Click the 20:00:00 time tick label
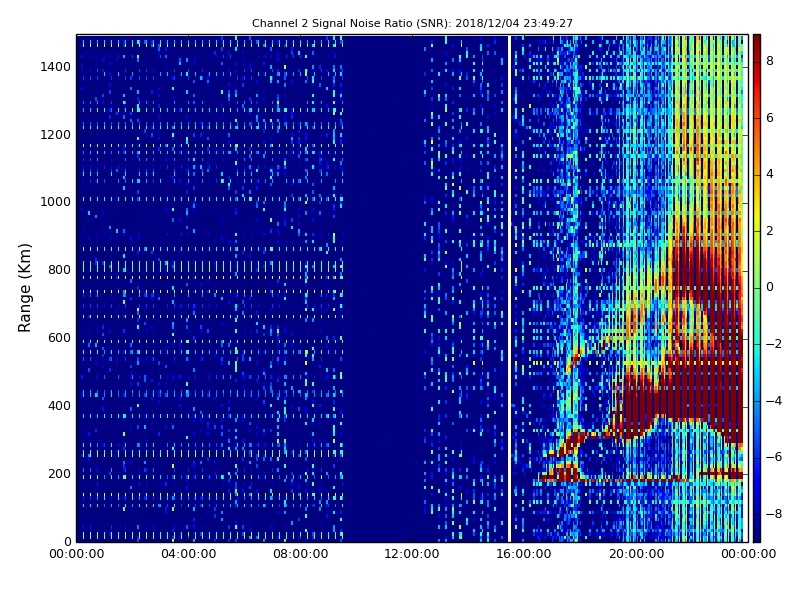 637,554
